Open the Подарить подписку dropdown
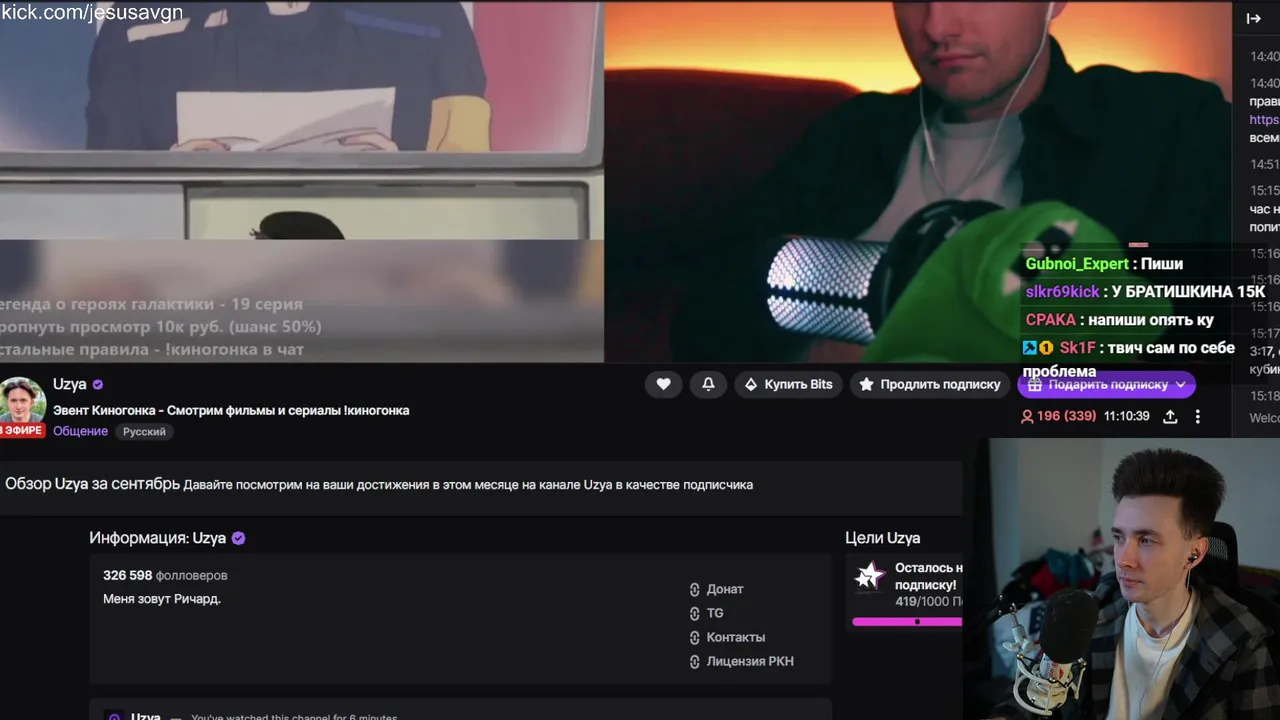 point(1106,384)
